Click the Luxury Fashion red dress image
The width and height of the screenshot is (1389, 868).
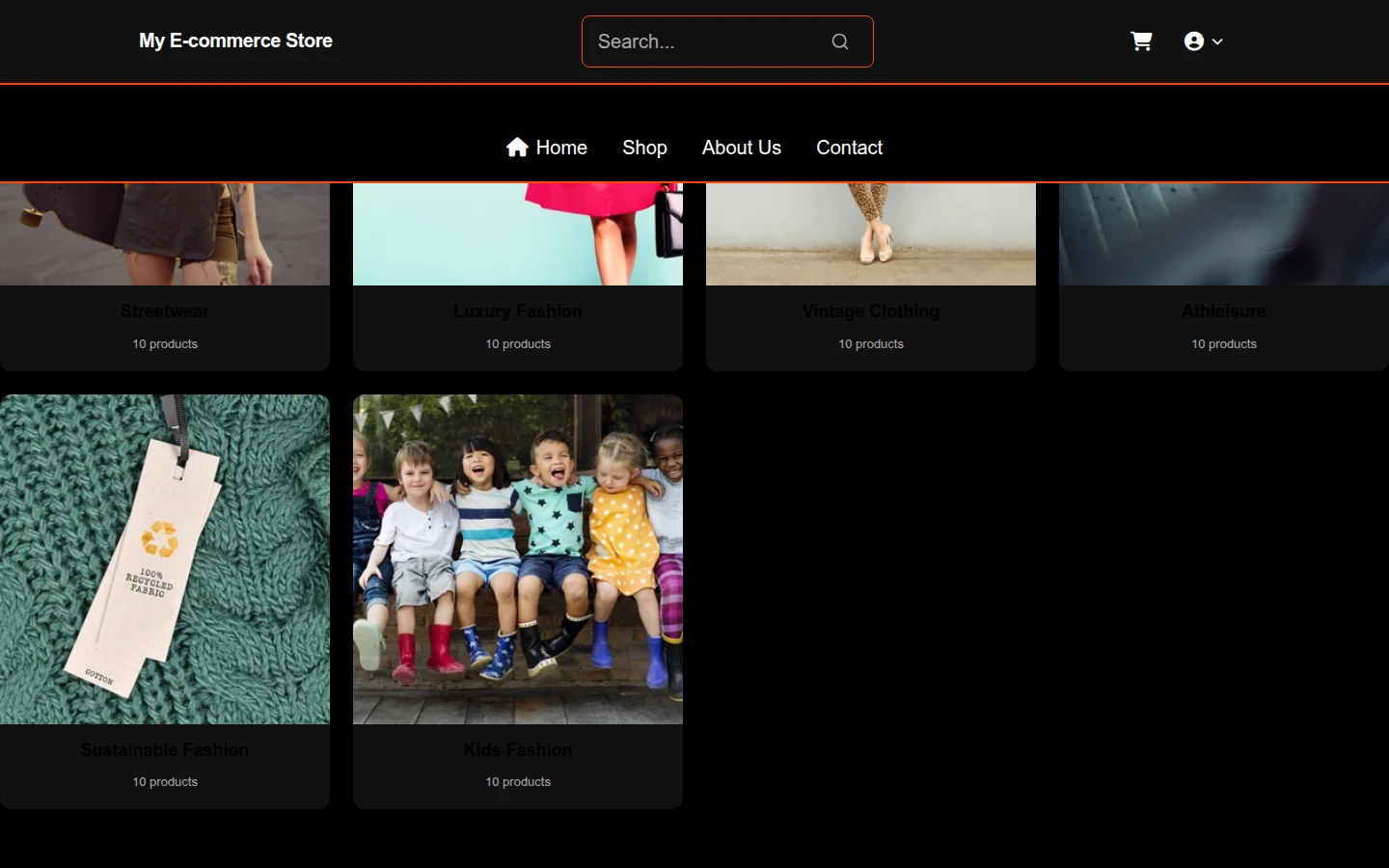point(518,234)
